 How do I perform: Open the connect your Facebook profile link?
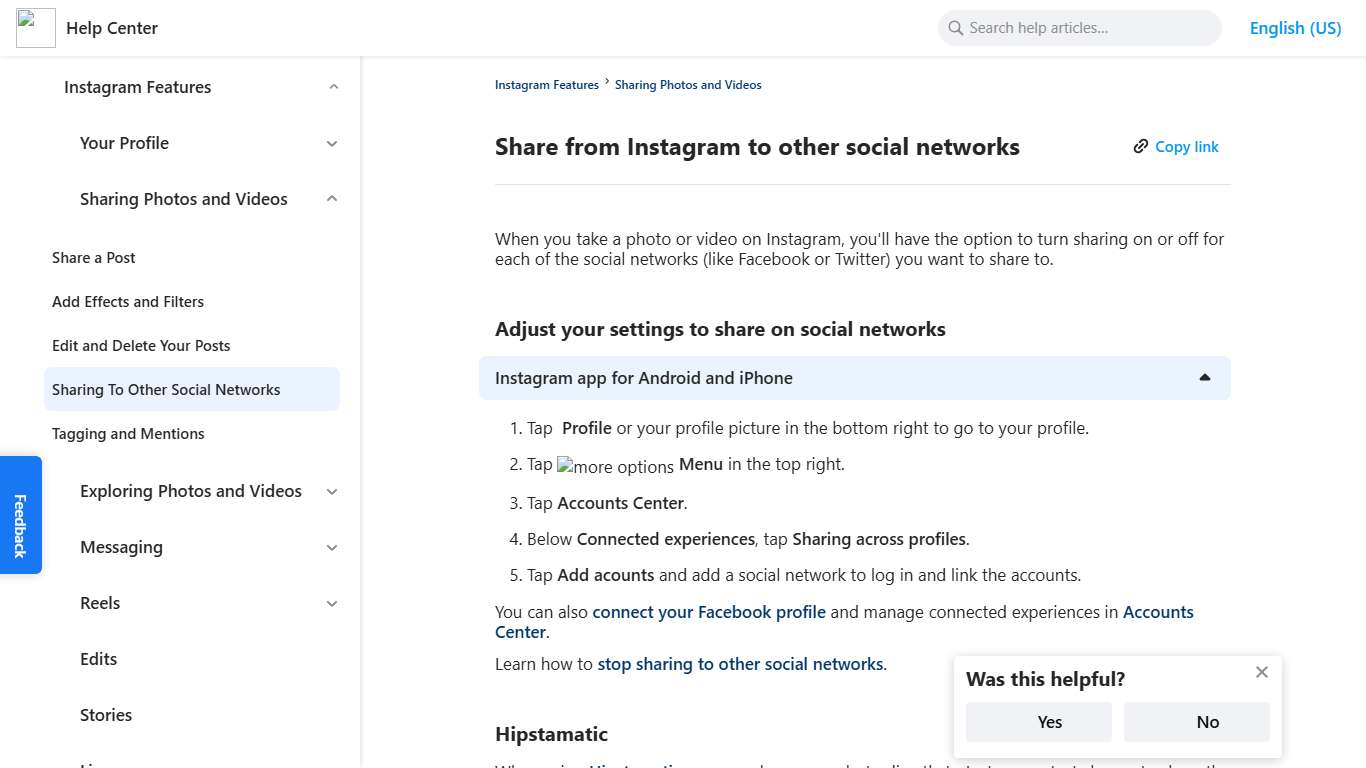pyautogui.click(x=709, y=612)
